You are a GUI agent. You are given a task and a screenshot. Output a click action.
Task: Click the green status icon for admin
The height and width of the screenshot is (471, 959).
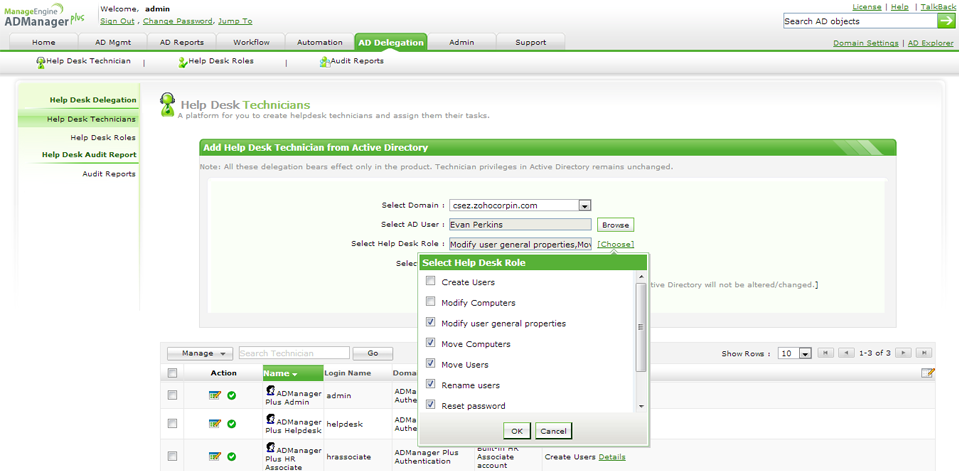click(232, 396)
